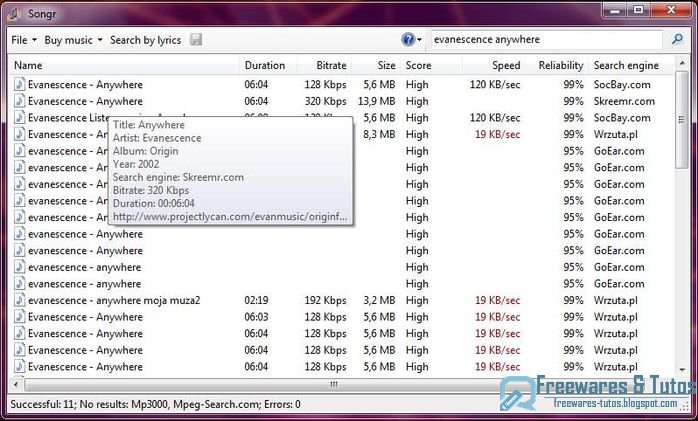The image size is (698, 421).
Task: Click the vertical scrollbar thumb
Action: coord(682,119)
